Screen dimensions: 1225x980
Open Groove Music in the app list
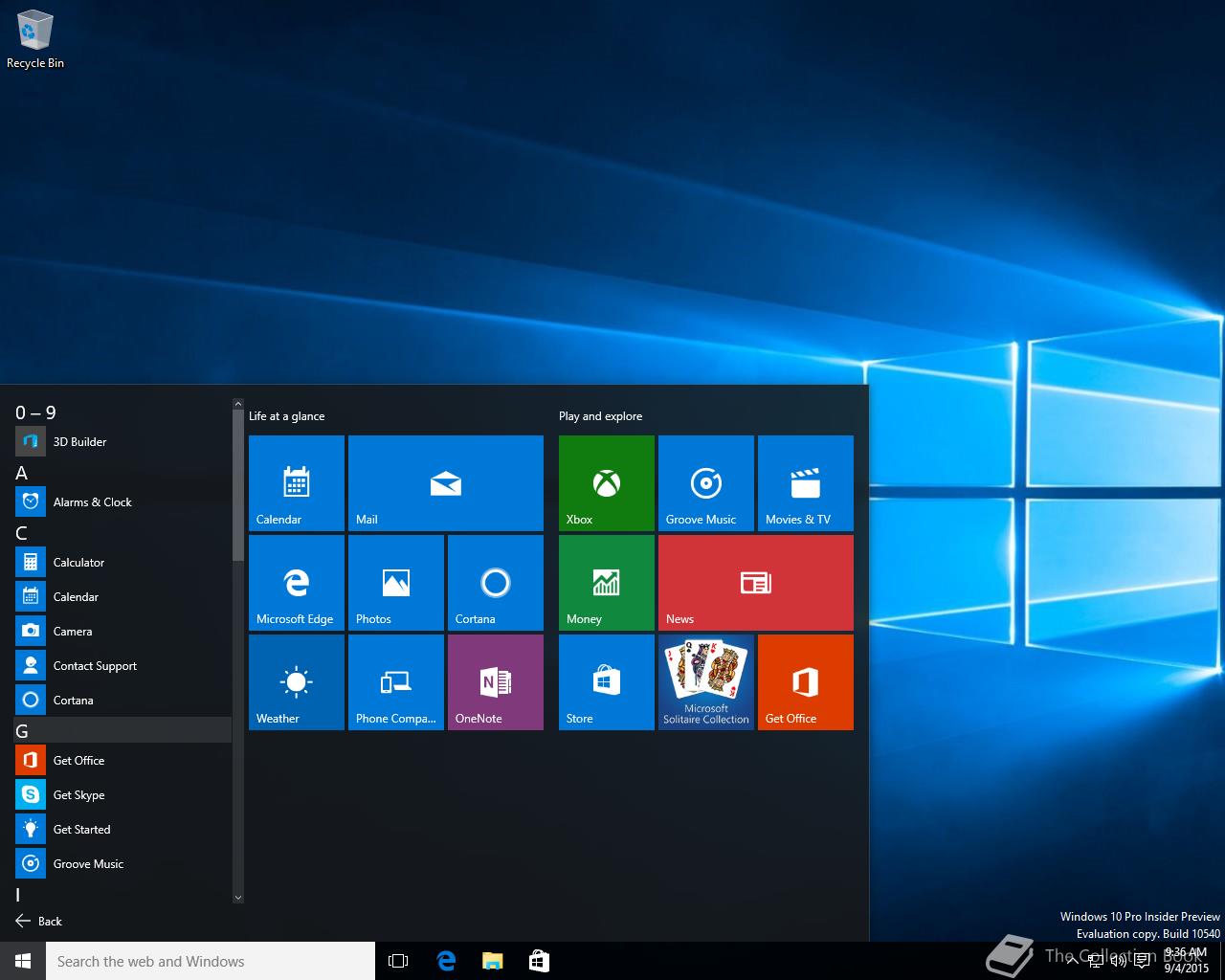click(x=122, y=863)
